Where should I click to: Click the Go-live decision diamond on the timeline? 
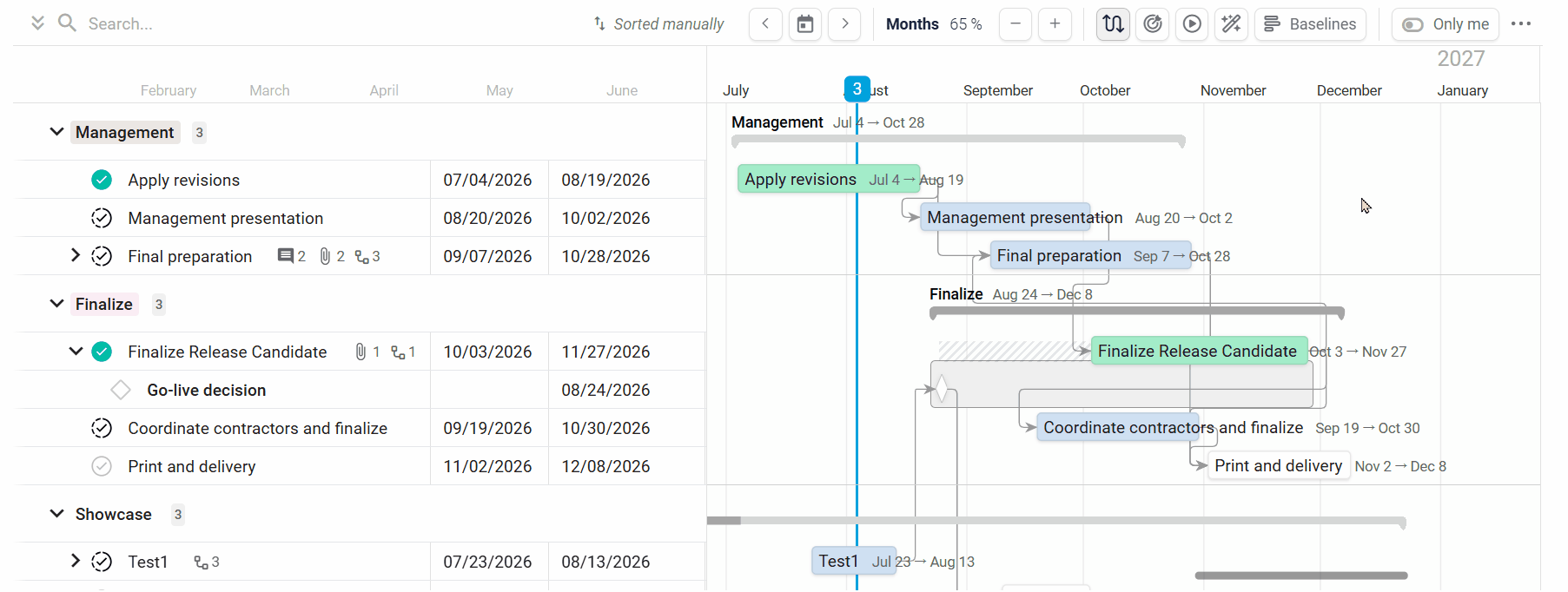942,389
